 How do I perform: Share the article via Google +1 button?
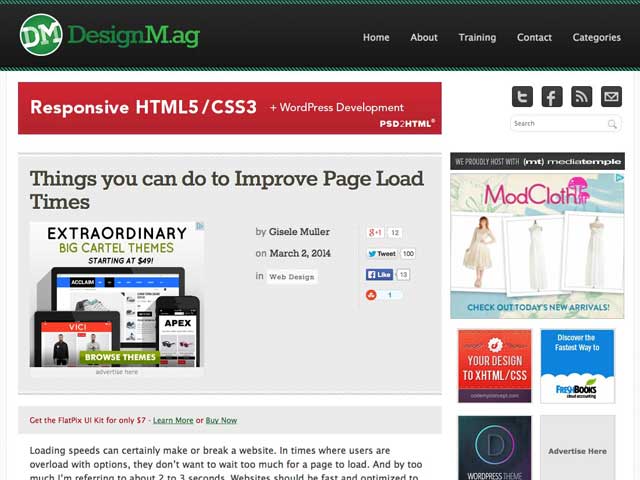(x=376, y=232)
